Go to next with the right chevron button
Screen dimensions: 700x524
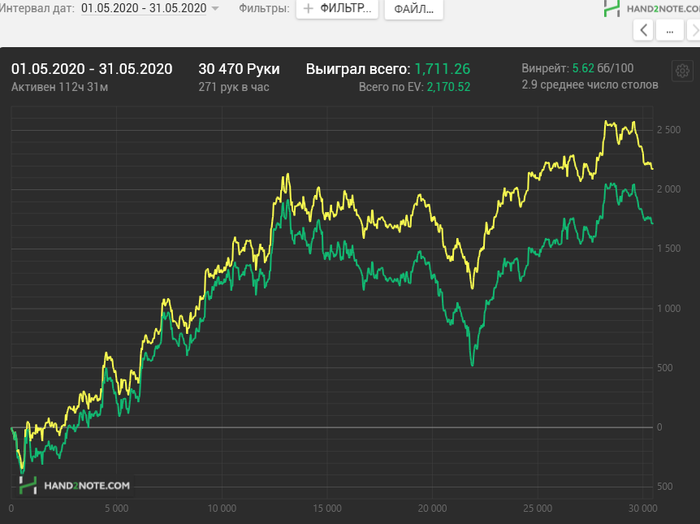click(x=694, y=30)
